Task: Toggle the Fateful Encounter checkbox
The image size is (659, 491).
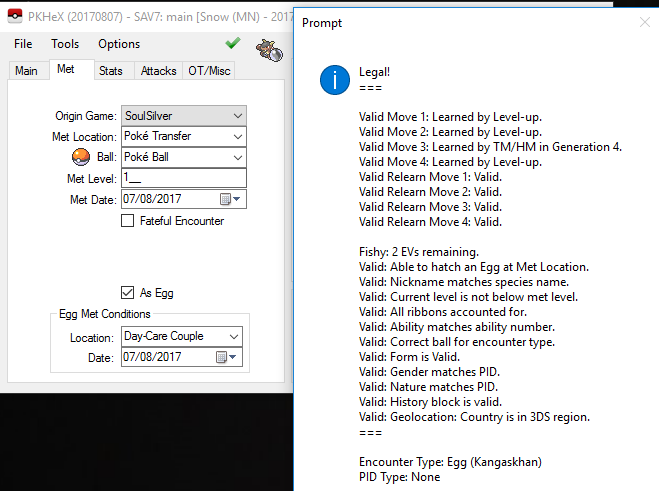Action: (x=127, y=221)
